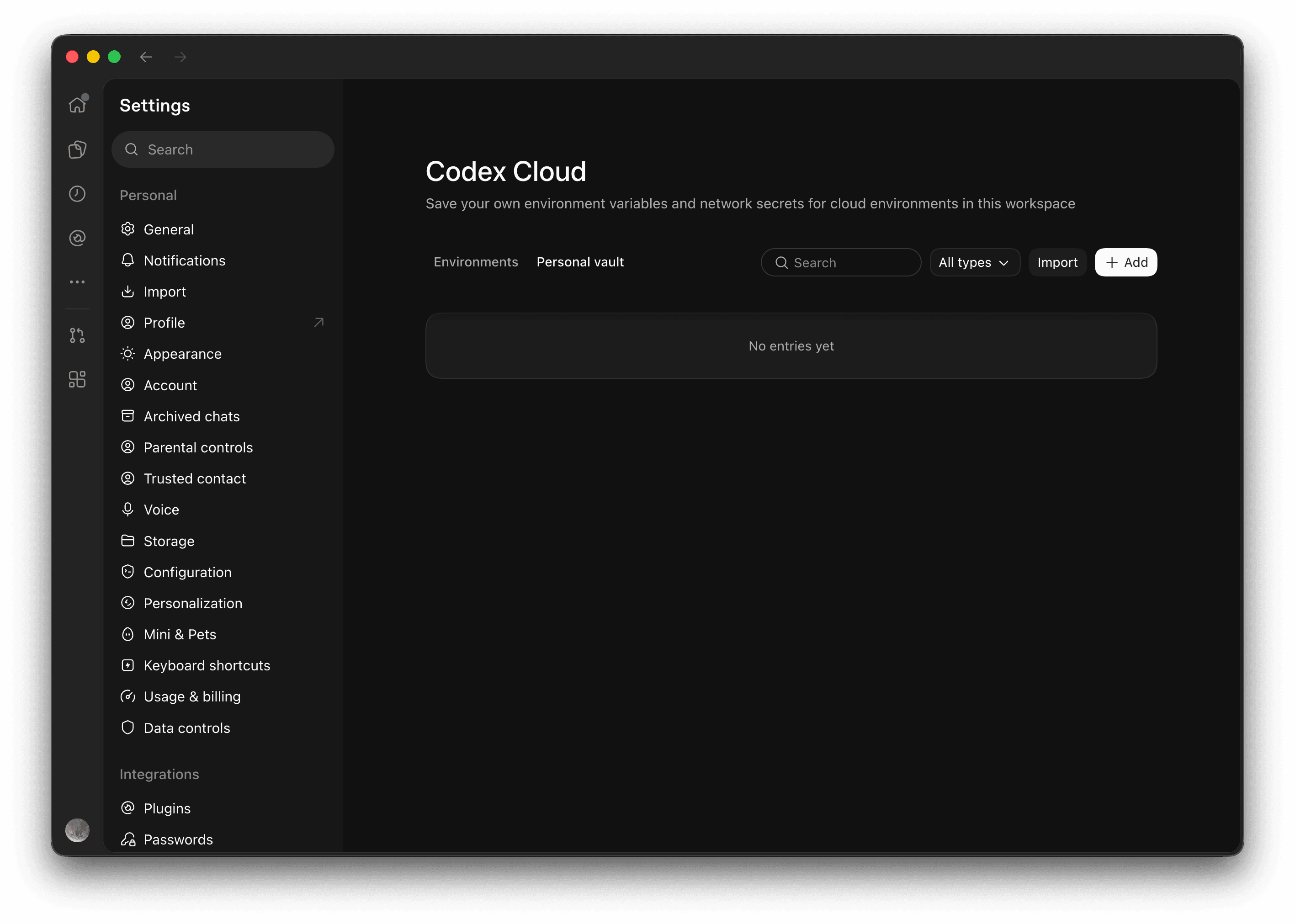
Task: Go back with the left arrow
Action: [x=146, y=57]
